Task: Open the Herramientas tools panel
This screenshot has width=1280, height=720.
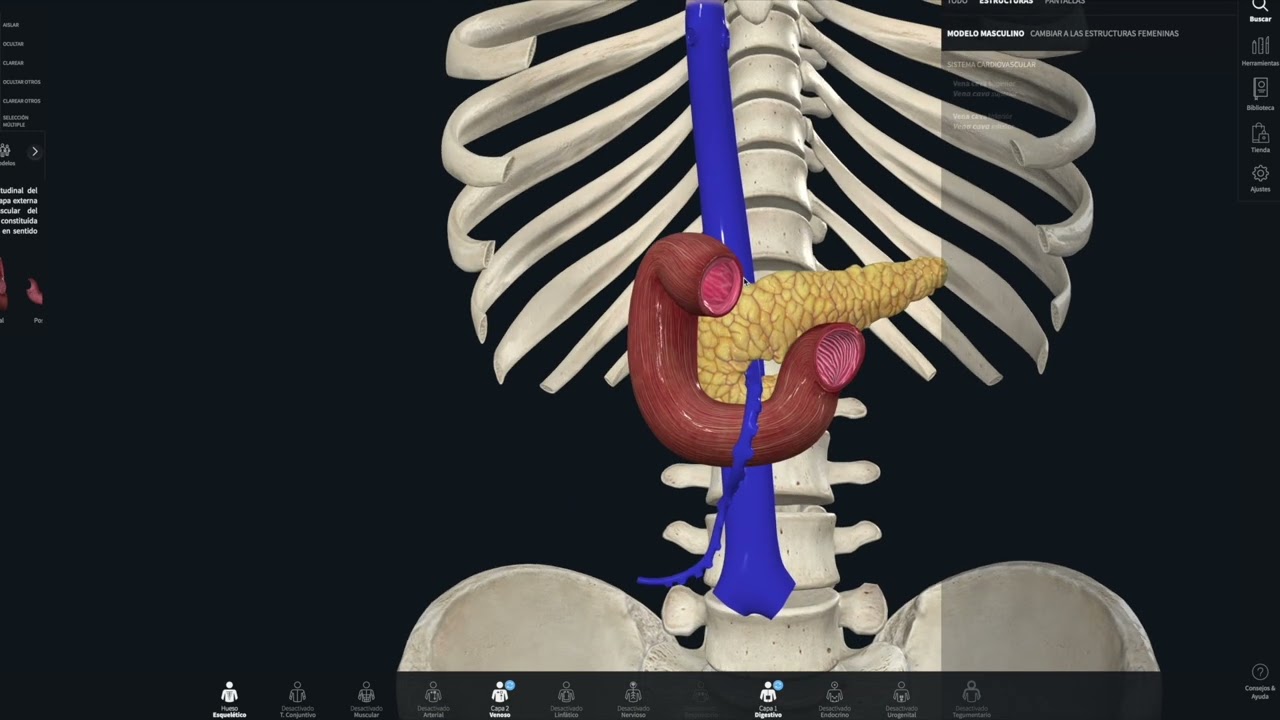Action: click(1260, 51)
